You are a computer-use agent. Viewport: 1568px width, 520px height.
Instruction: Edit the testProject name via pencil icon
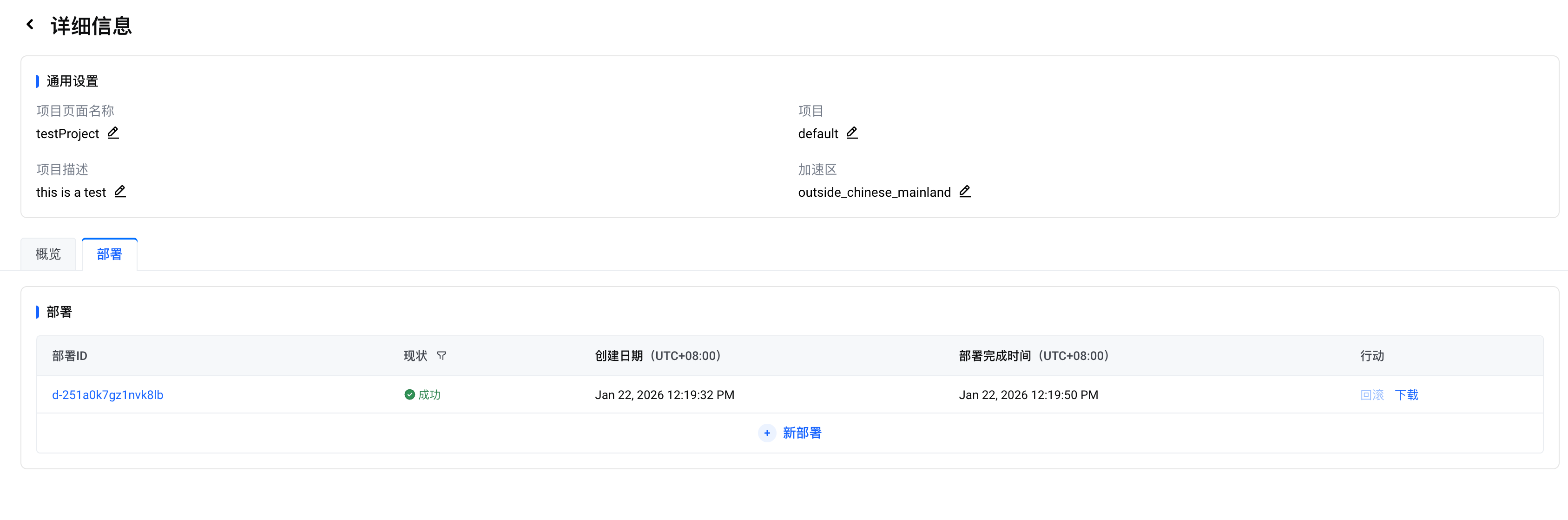pos(113,133)
